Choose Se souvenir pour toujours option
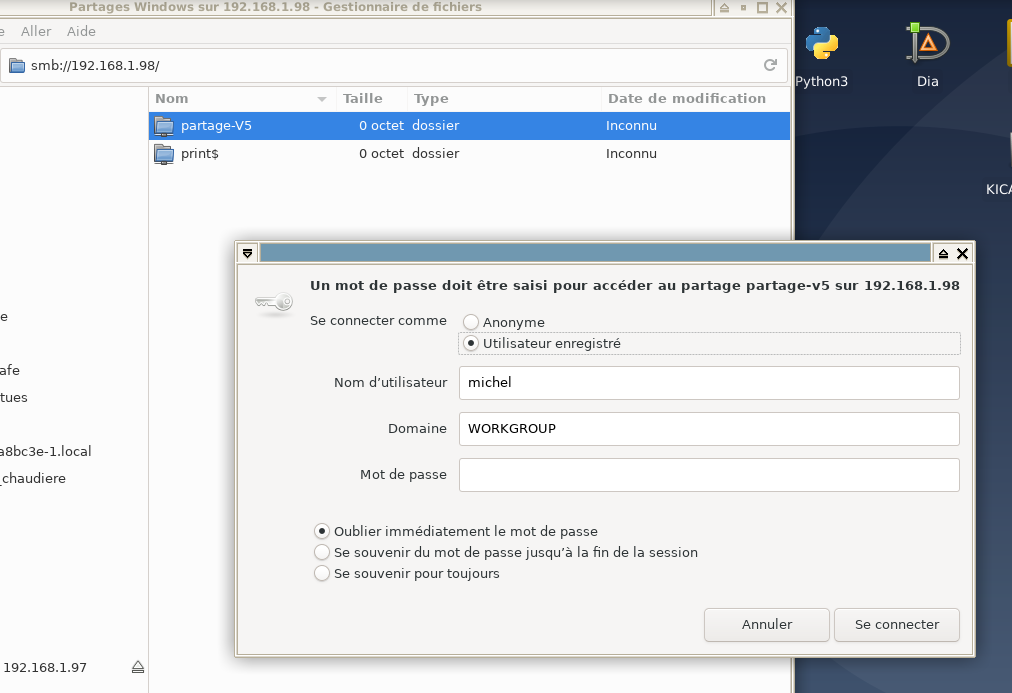 pyautogui.click(x=322, y=573)
